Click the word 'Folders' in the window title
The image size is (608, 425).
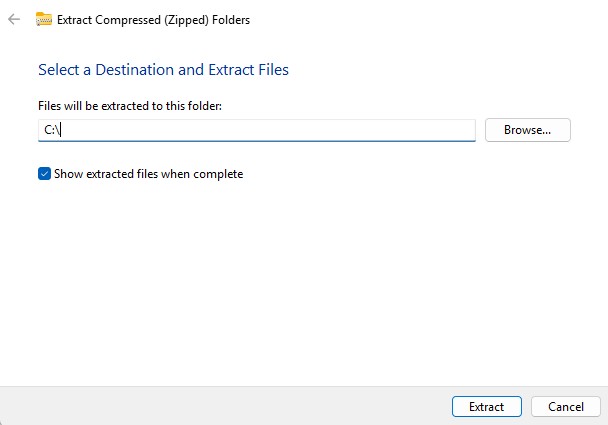(x=231, y=20)
